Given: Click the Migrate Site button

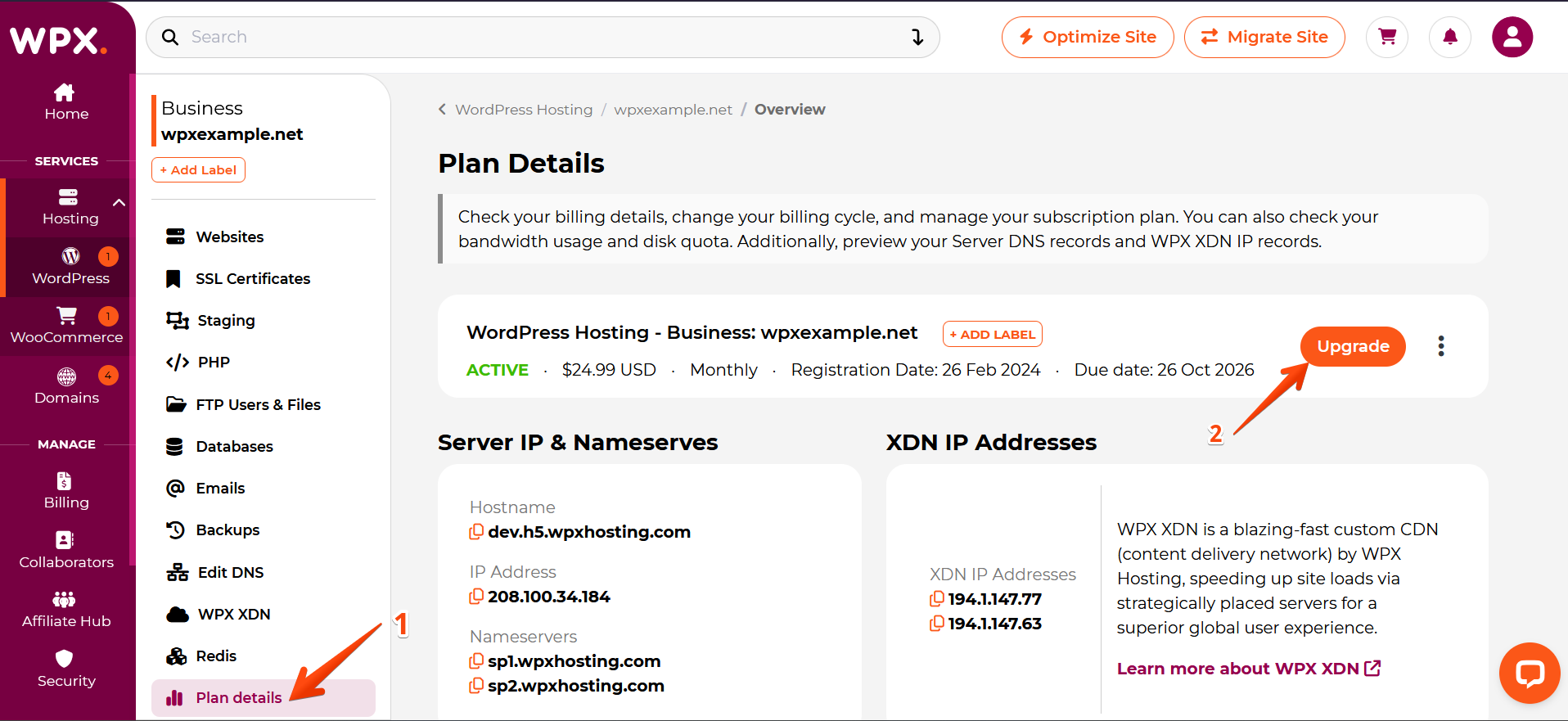Looking at the screenshot, I should coord(1264,37).
